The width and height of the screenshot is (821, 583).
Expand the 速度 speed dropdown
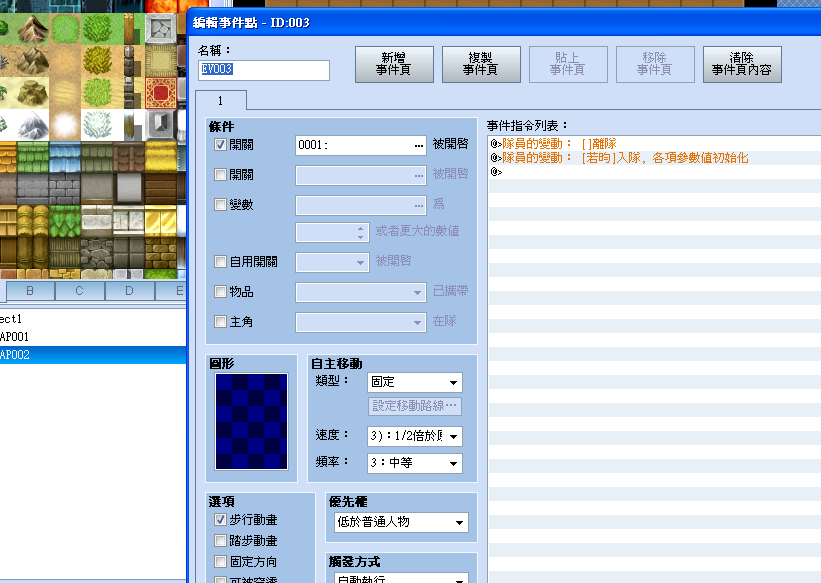click(415, 436)
